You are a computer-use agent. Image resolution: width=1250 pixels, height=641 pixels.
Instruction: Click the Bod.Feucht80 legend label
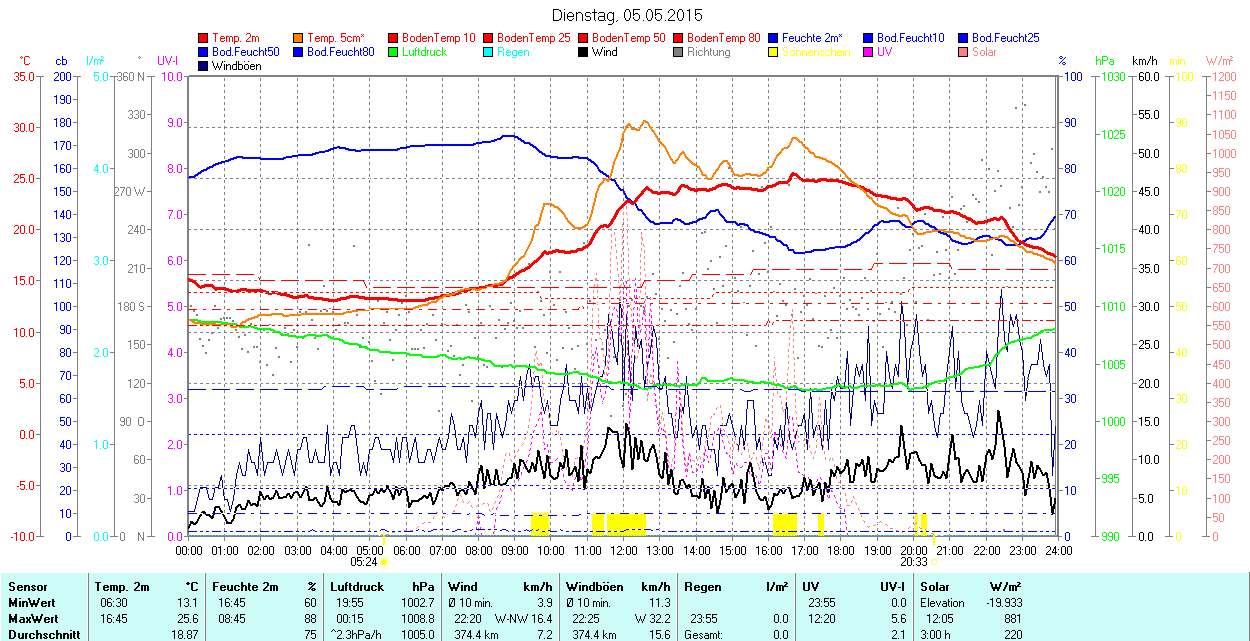(x=340, y=52)
